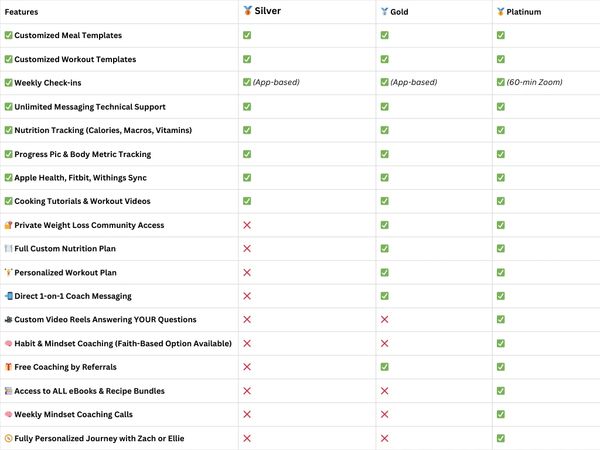Click the red X for Silver Full Custom Nutrition Plan
Screen dimensions: 600x450
(x=247, y=248)
